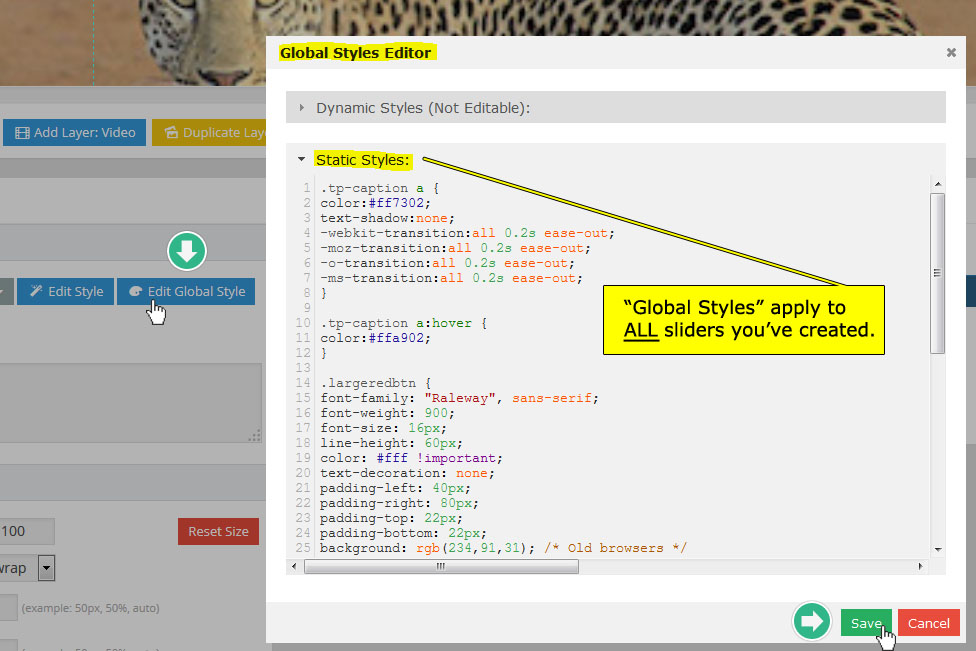Collapse the Static Styles section
Screen dimensions: 976x651
301,160
